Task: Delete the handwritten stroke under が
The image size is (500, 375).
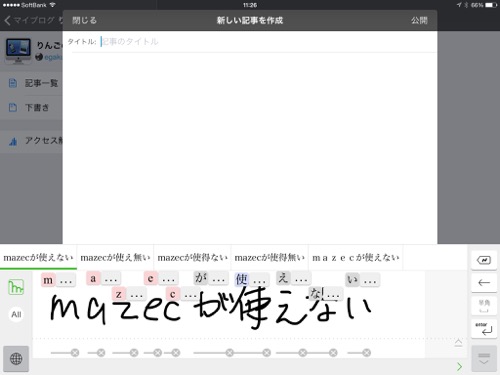Action: click(x=229, y=353)
